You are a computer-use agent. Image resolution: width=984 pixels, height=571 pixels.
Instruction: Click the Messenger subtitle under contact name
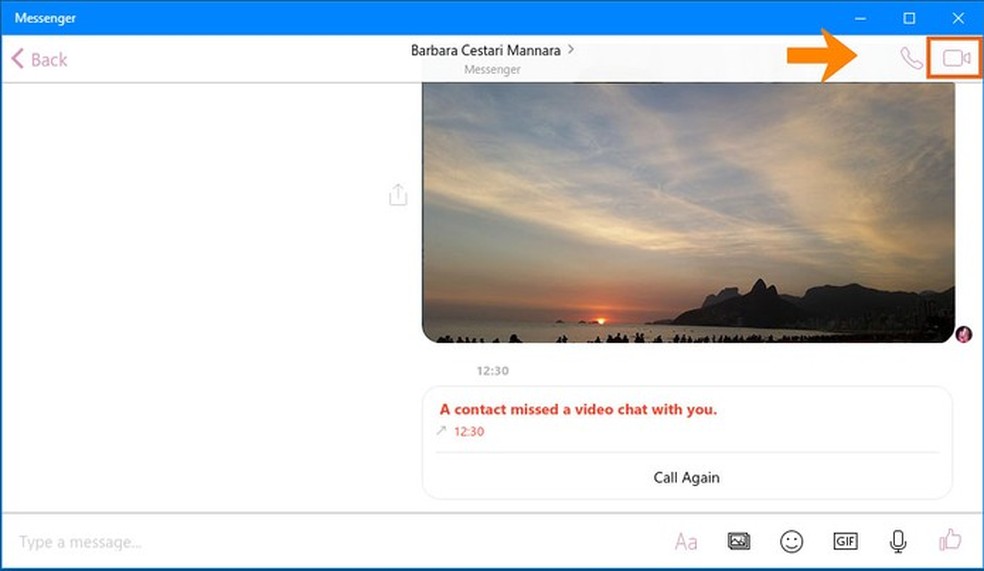pyautogui.click(x=493, y=70)
